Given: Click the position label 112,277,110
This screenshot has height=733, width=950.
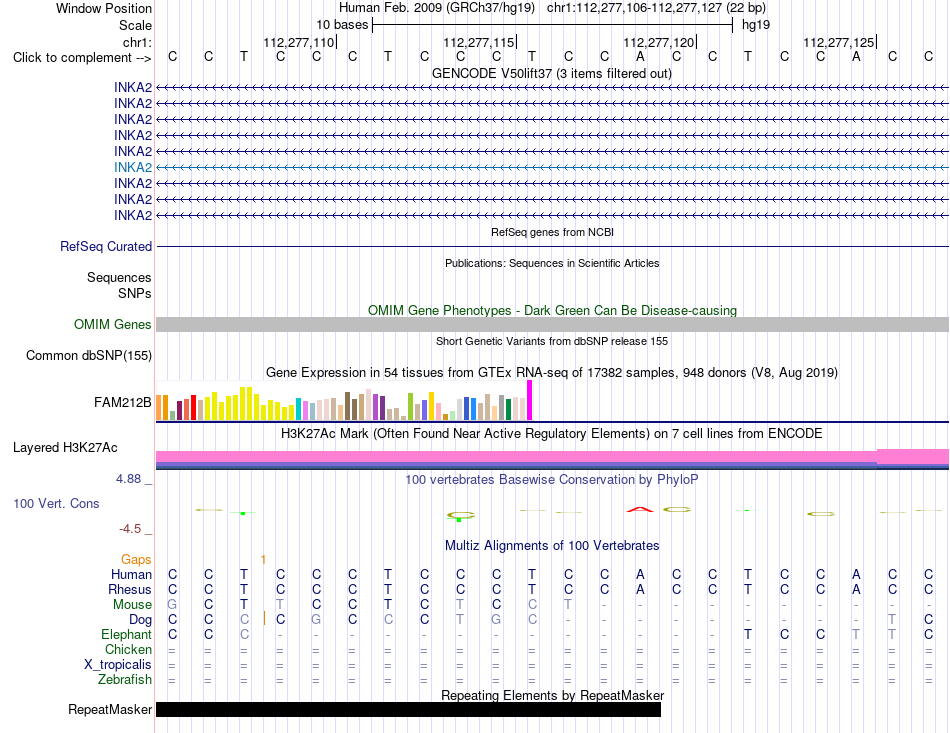Looking at the screenshot, I should click(299, 42).
